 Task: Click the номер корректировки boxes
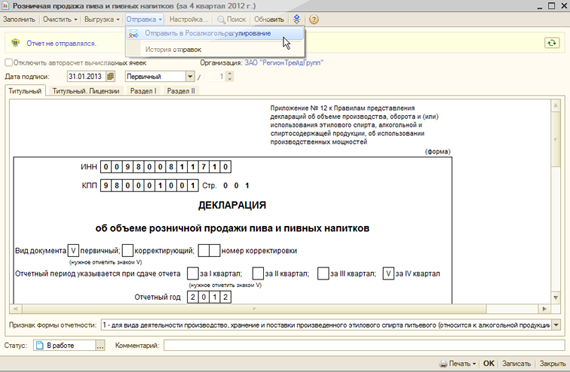[209, 251]
